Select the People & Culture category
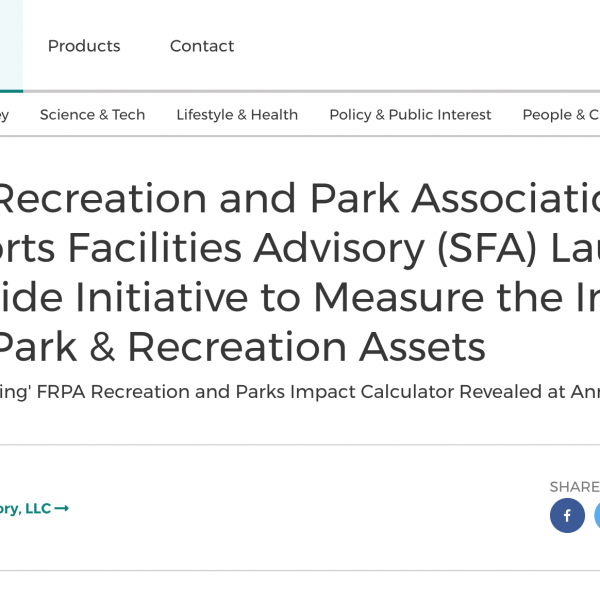The image size is (600, 600). pos(561,115)
